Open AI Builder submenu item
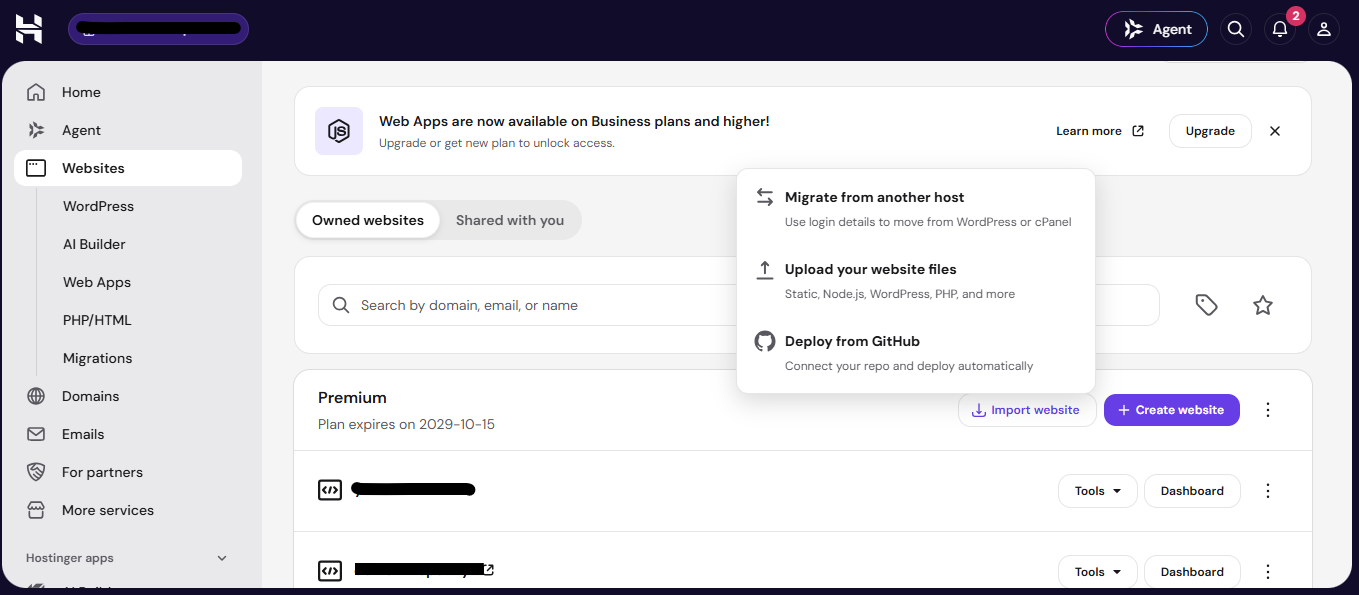1359x595 pixels. (x=94, y=244)
